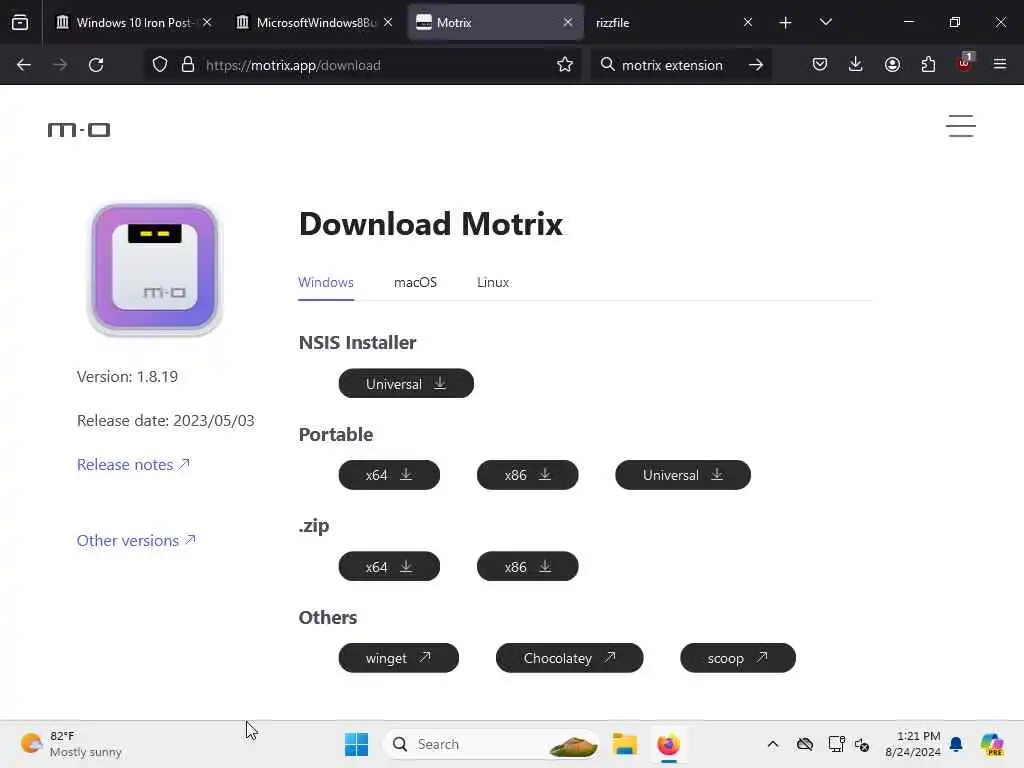Expand the list all tabs chevron
The height and width of the screenshot is (768, 1024).
pos(825,22)
